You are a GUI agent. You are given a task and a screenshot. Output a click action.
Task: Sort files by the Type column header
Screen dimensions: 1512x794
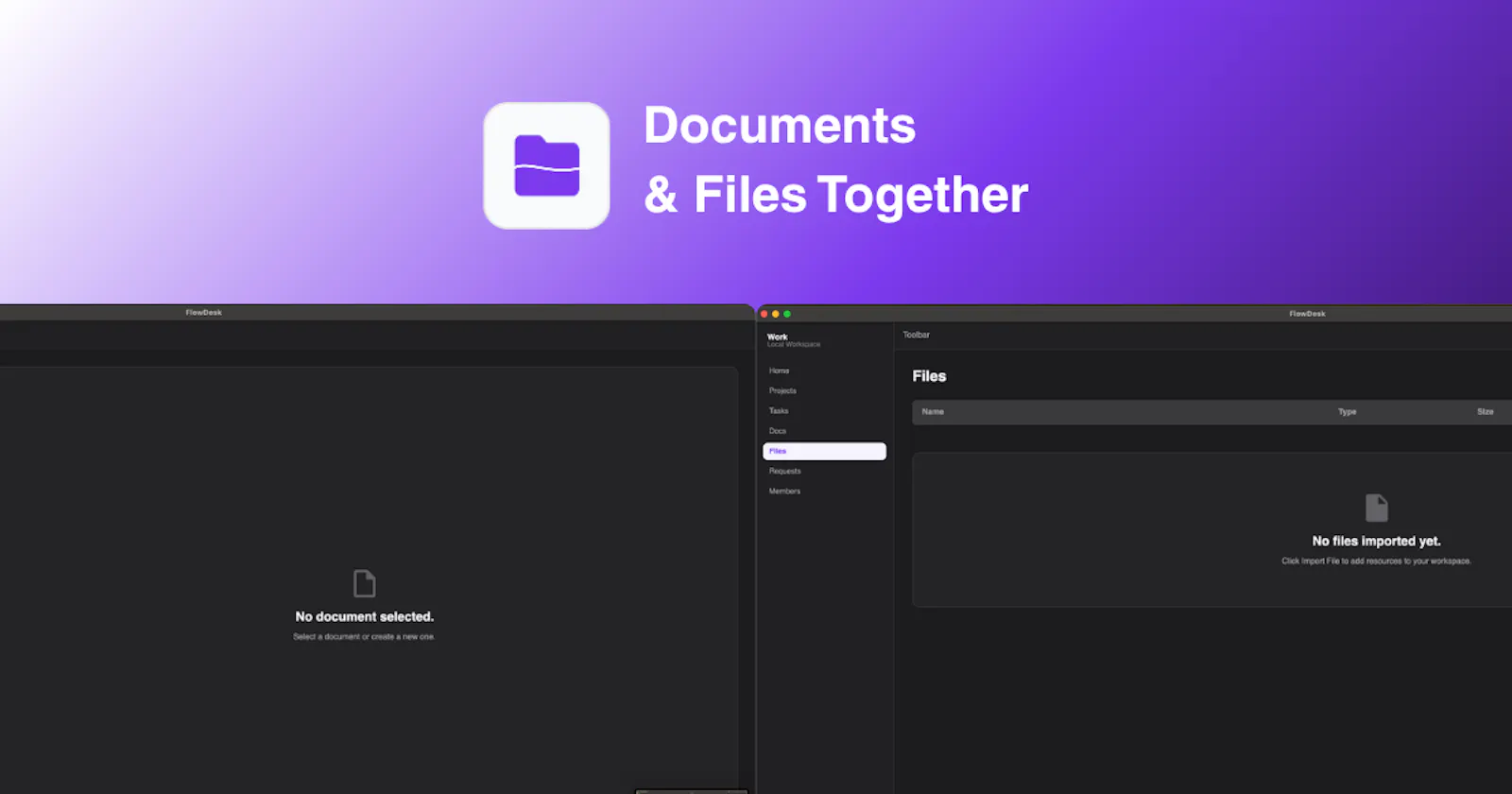pos(1347,411)
